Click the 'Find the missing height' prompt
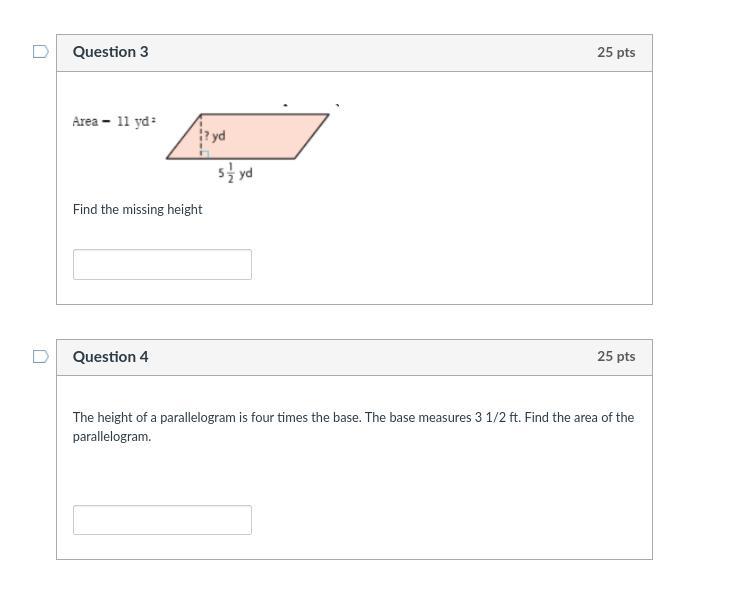The image size is (738, 594). point(137,209)
